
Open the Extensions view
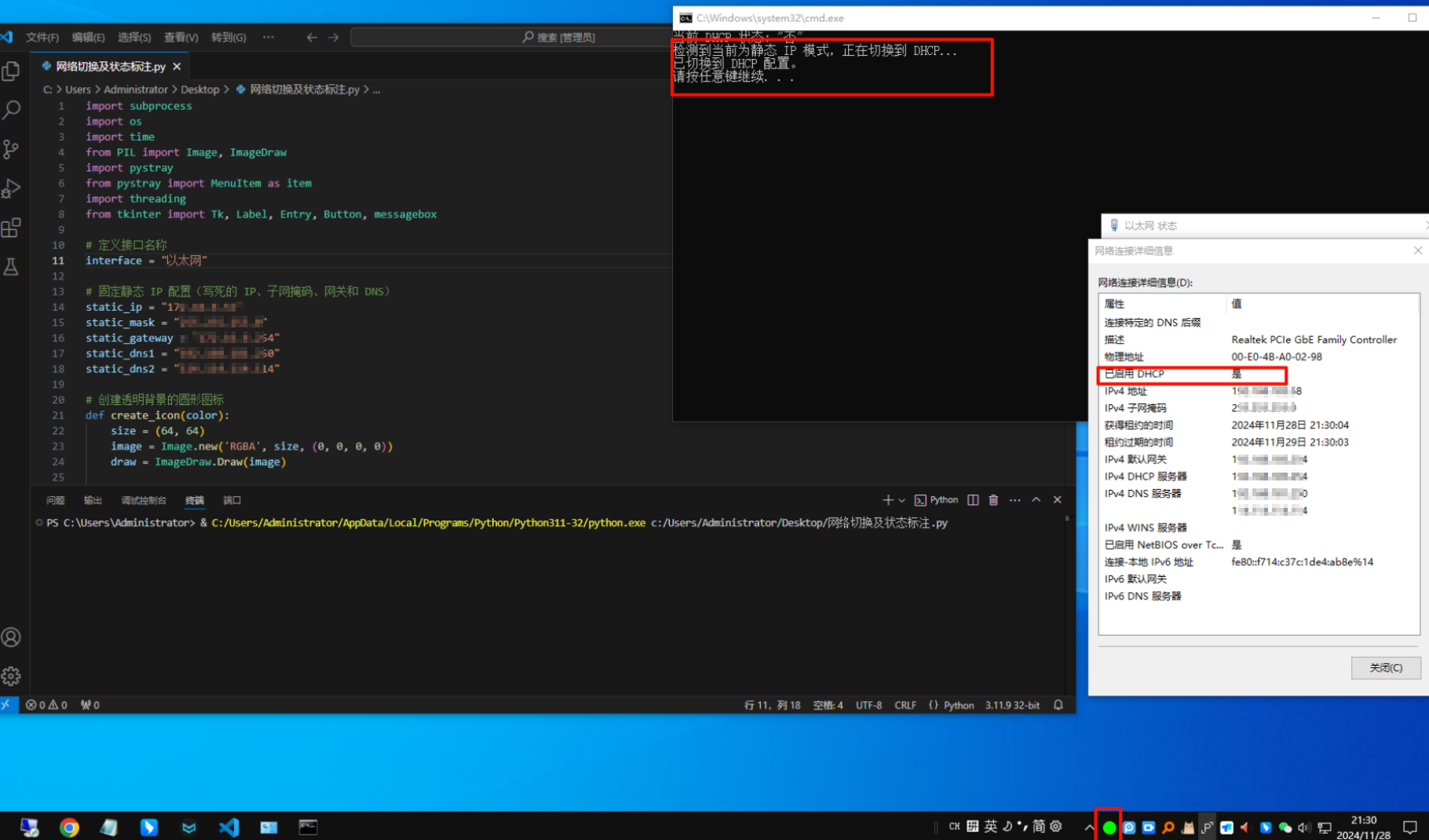(x=11, y=228)
